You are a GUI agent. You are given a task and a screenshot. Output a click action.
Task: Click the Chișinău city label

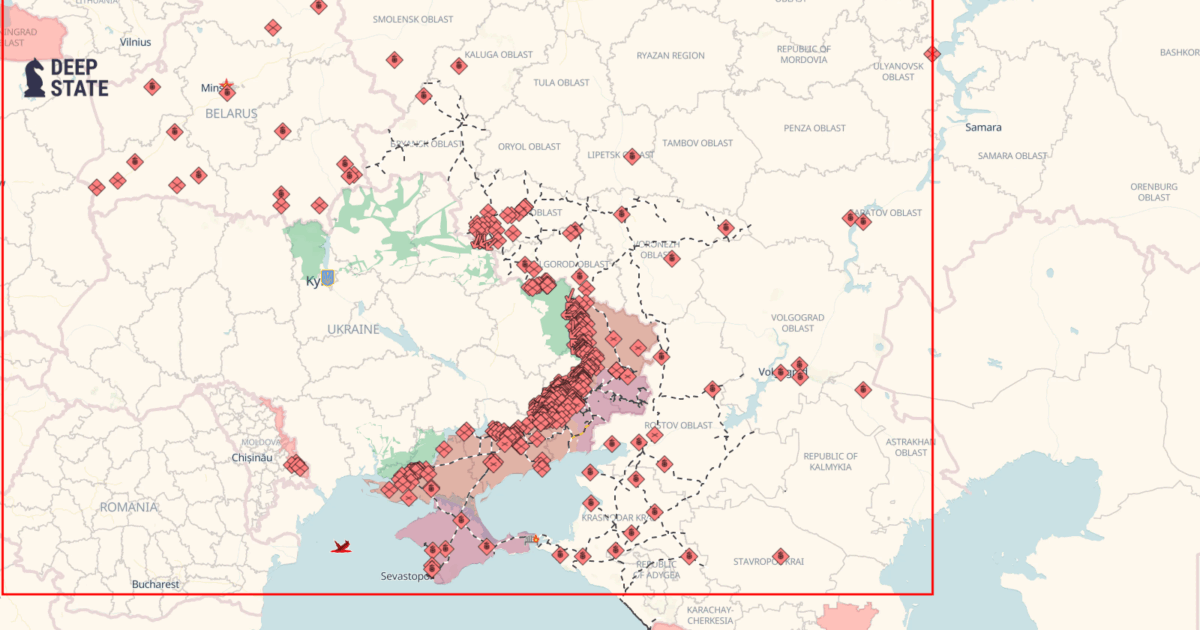click(251, 457)
